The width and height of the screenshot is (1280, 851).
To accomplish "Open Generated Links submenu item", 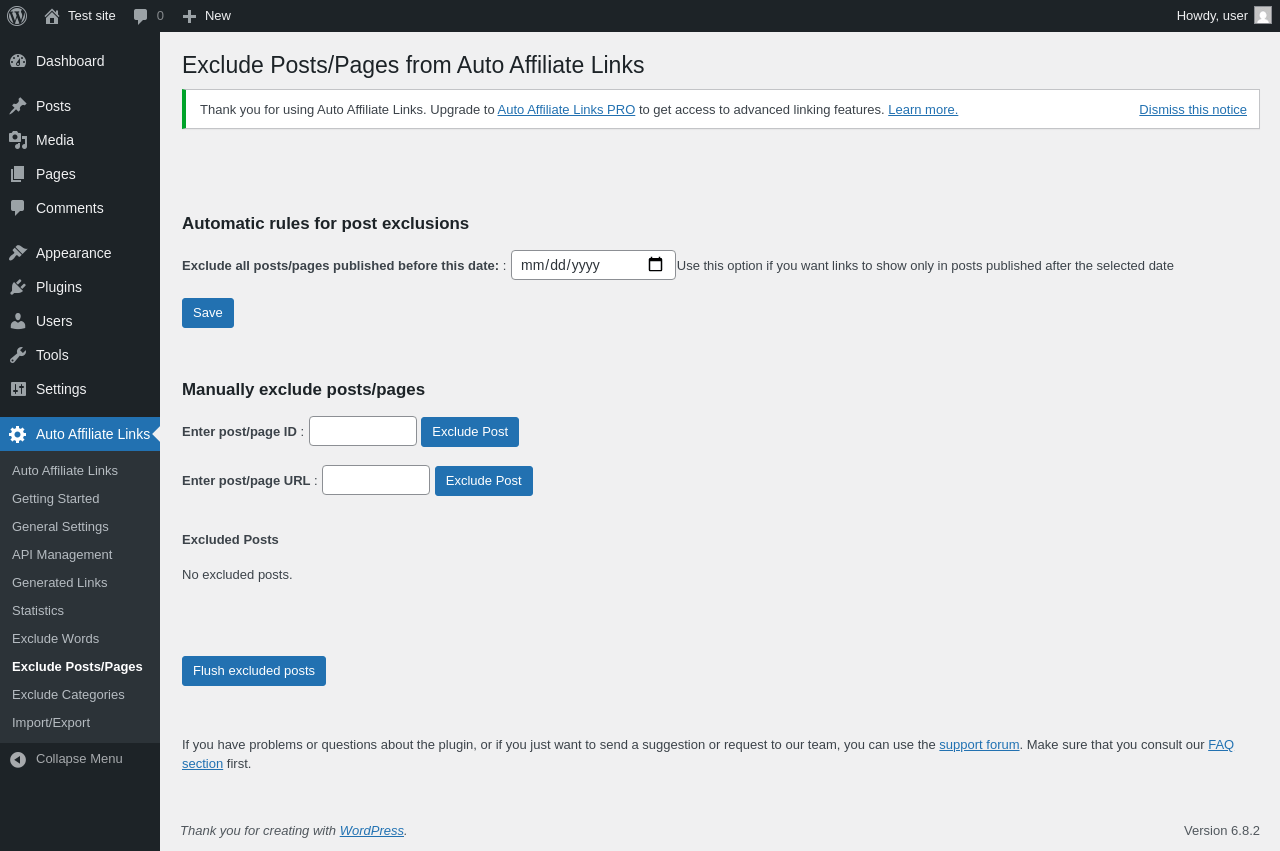I will [x=80, y=582].
